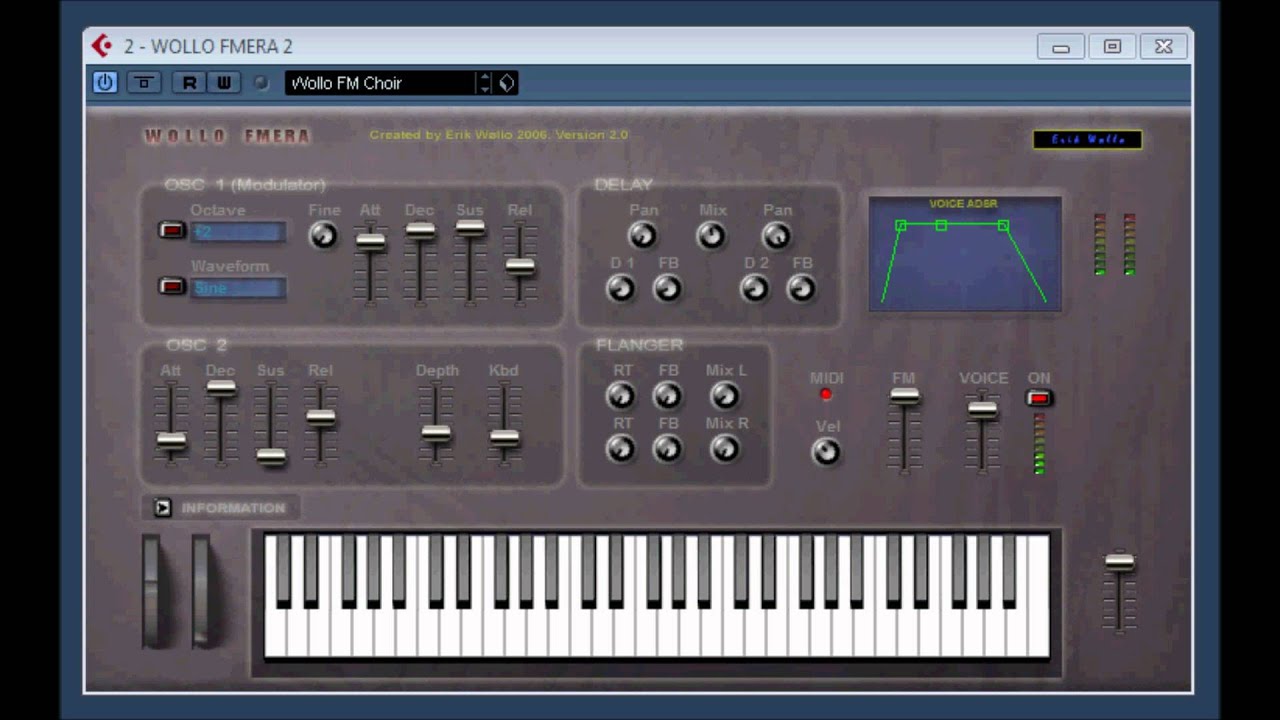Select the Waveform Sine display

pyautogui.click(x=238, y=288)
